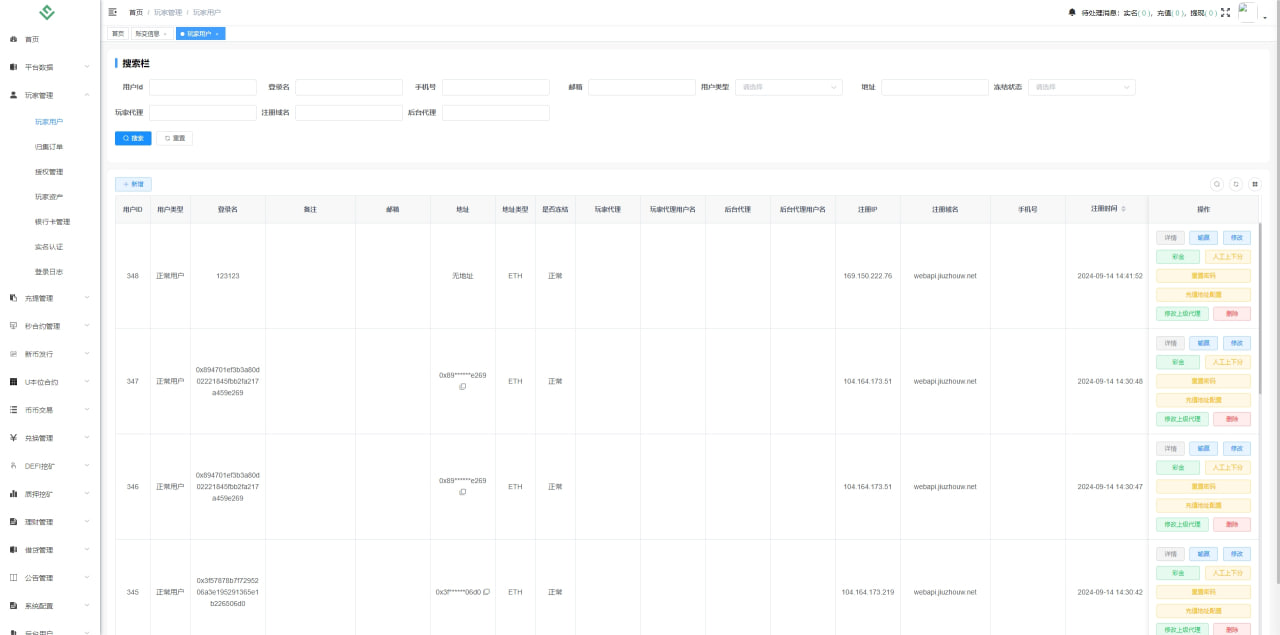Click the U本位合约 sidebar icon
Viewport: 1280px width, 635px height.
tap(13, 382)
